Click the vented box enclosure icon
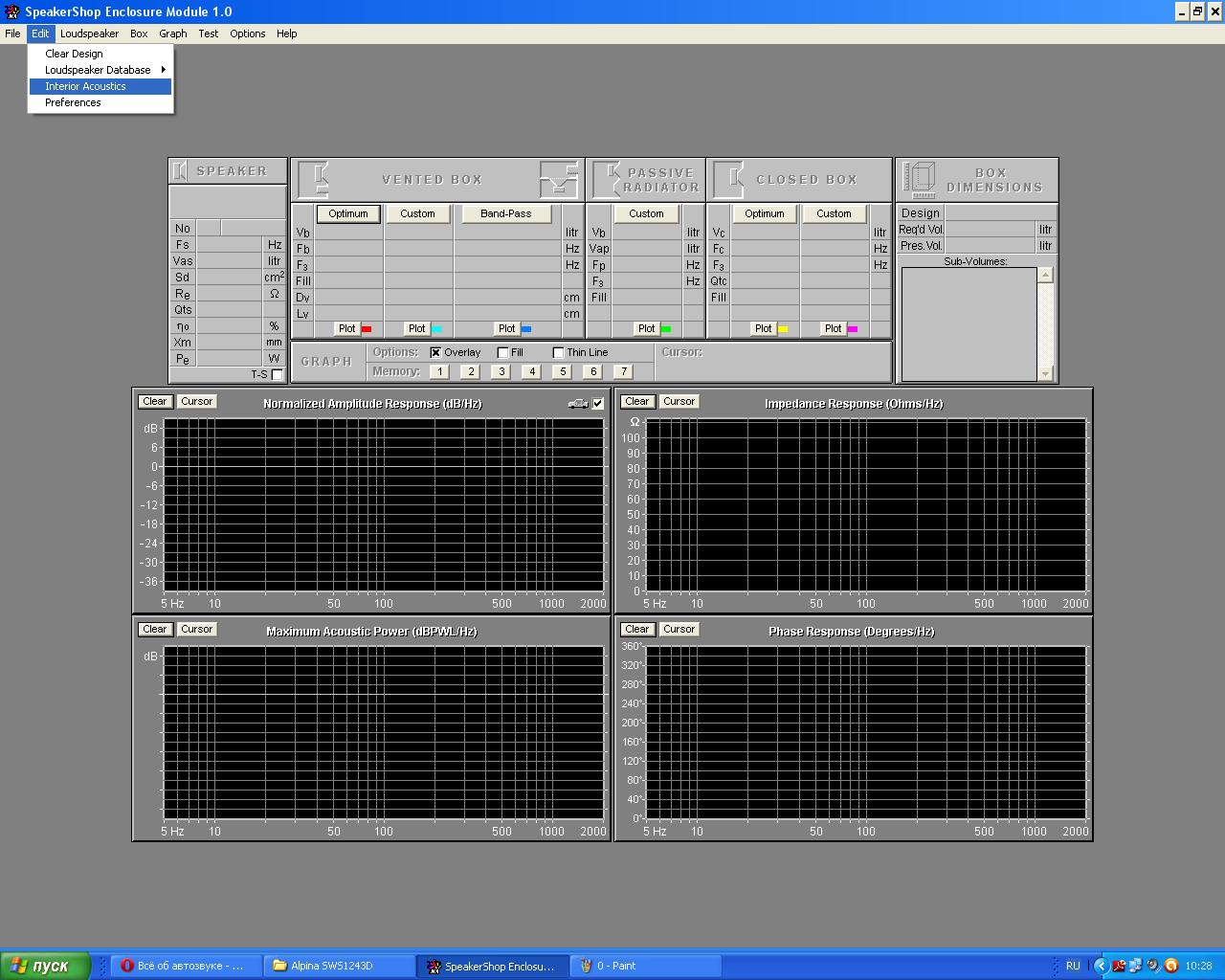This screenshot has height=980, width=1225. point(315,180)
